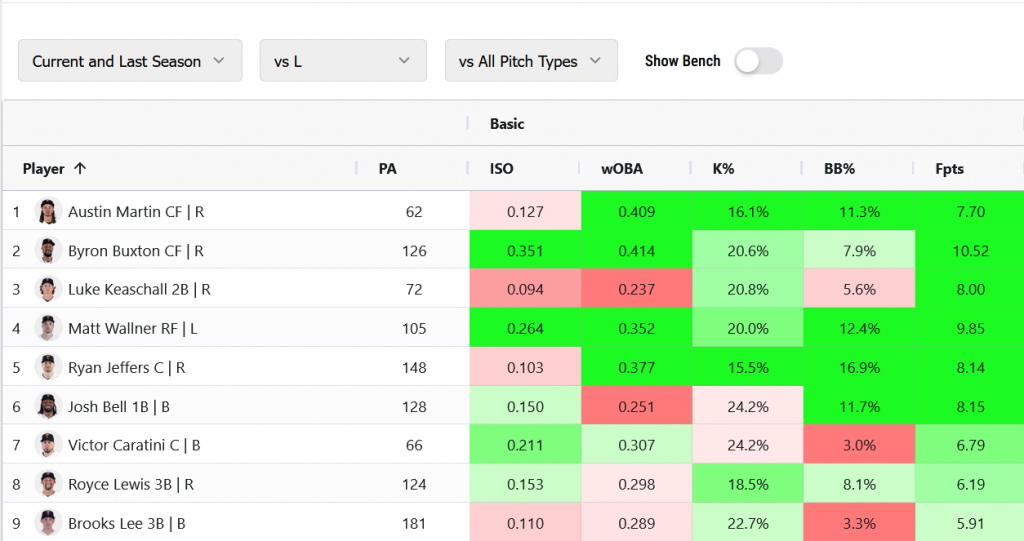Screen dimensions: 1024x541
Task: Click Josh Bell's player headshot
Action: click(x=48, y=406)
